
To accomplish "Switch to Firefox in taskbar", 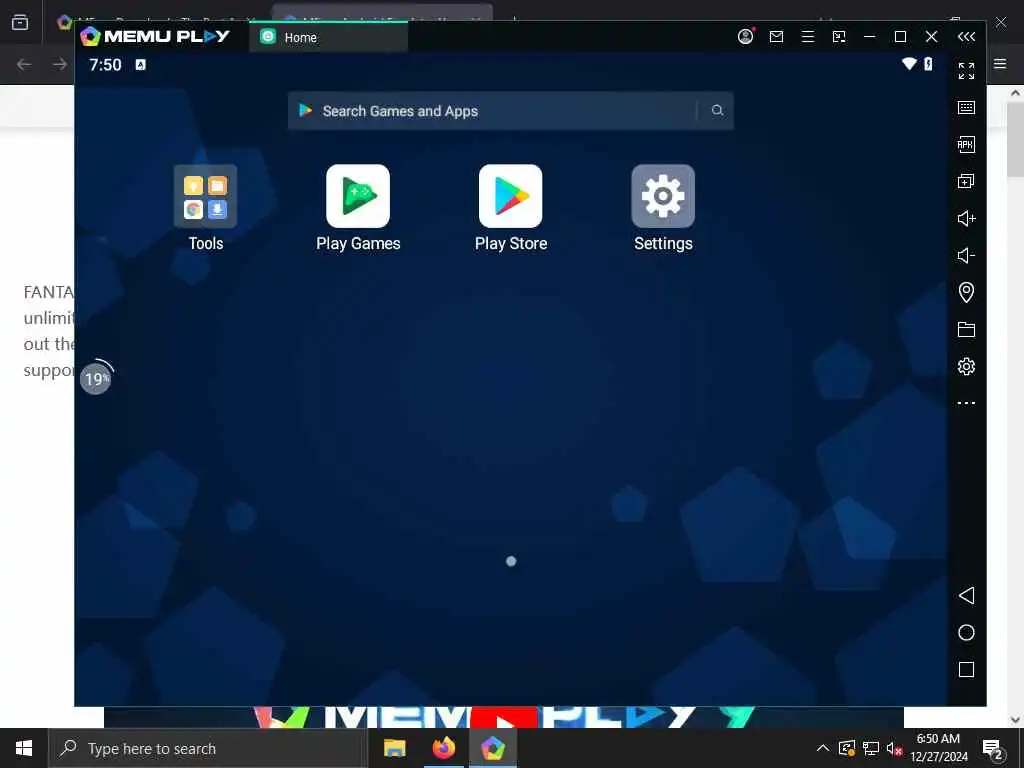I will point(443,748).
